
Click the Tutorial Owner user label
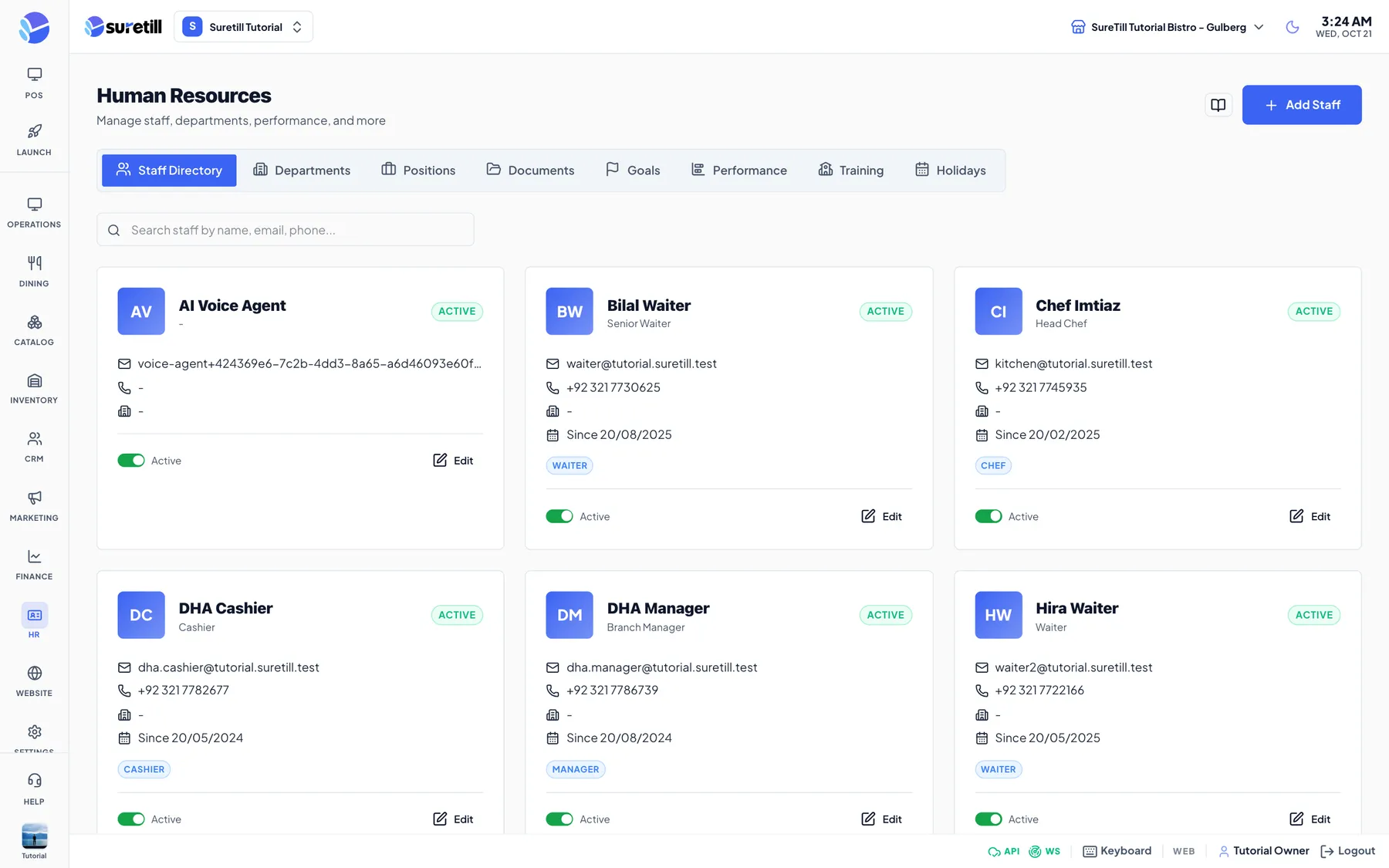1264,851
